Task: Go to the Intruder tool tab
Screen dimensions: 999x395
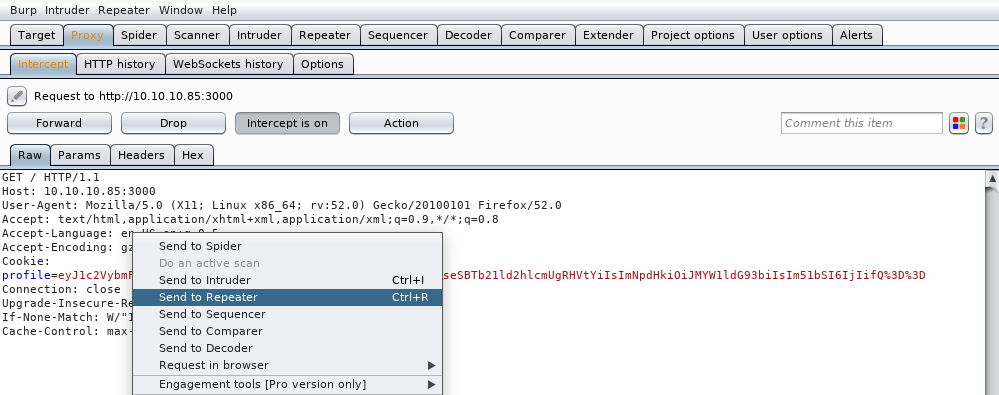Action: click(259, 35)
